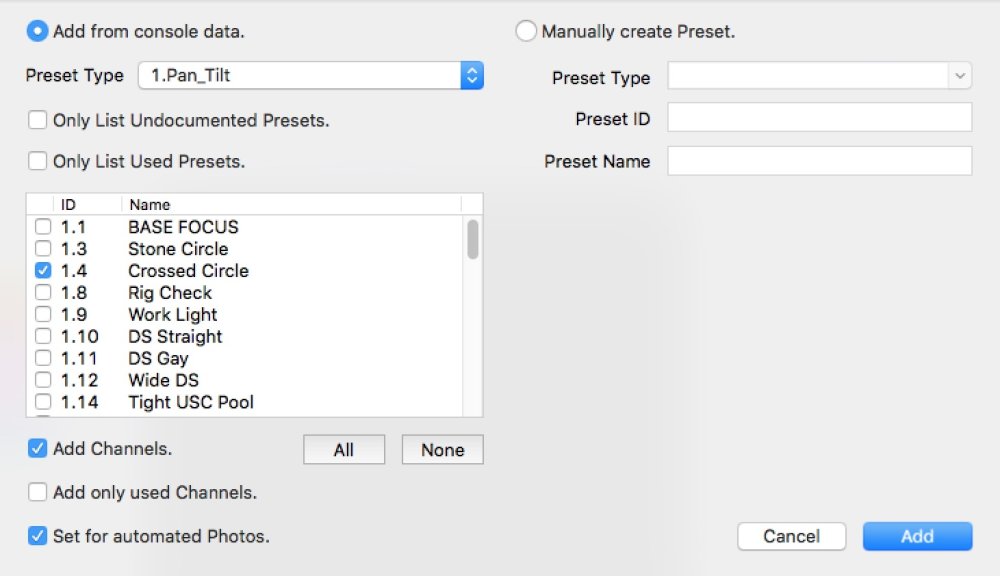Image resolution: width=1000 pixels, height=576 pixels.
Task: Click the None button
Action: (441, 449)
